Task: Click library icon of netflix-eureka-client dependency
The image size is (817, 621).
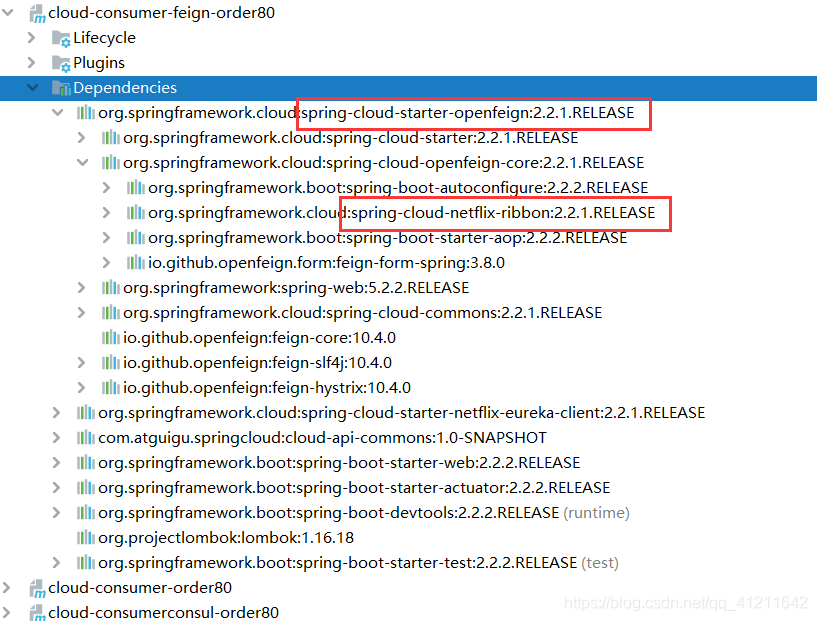Action: [85, 413]
